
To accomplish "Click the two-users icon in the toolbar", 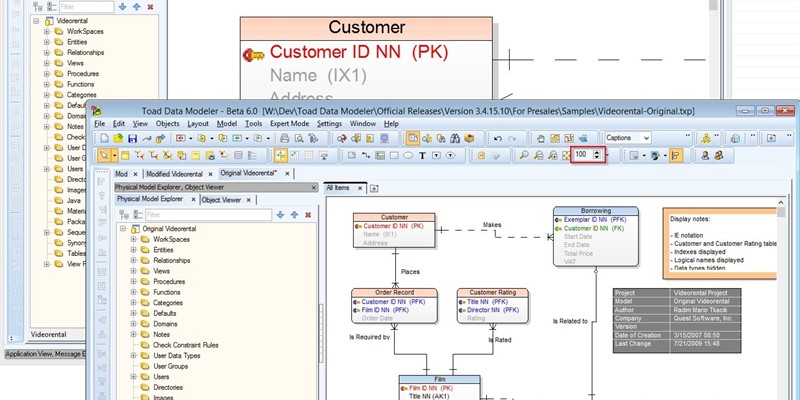I will pyautogui.click(x=718, y=155).
